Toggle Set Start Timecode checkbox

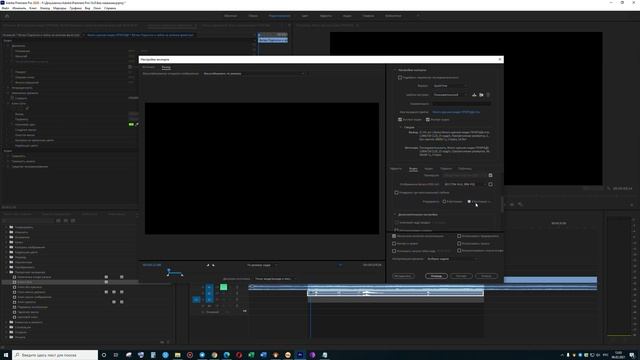point(394,251)
